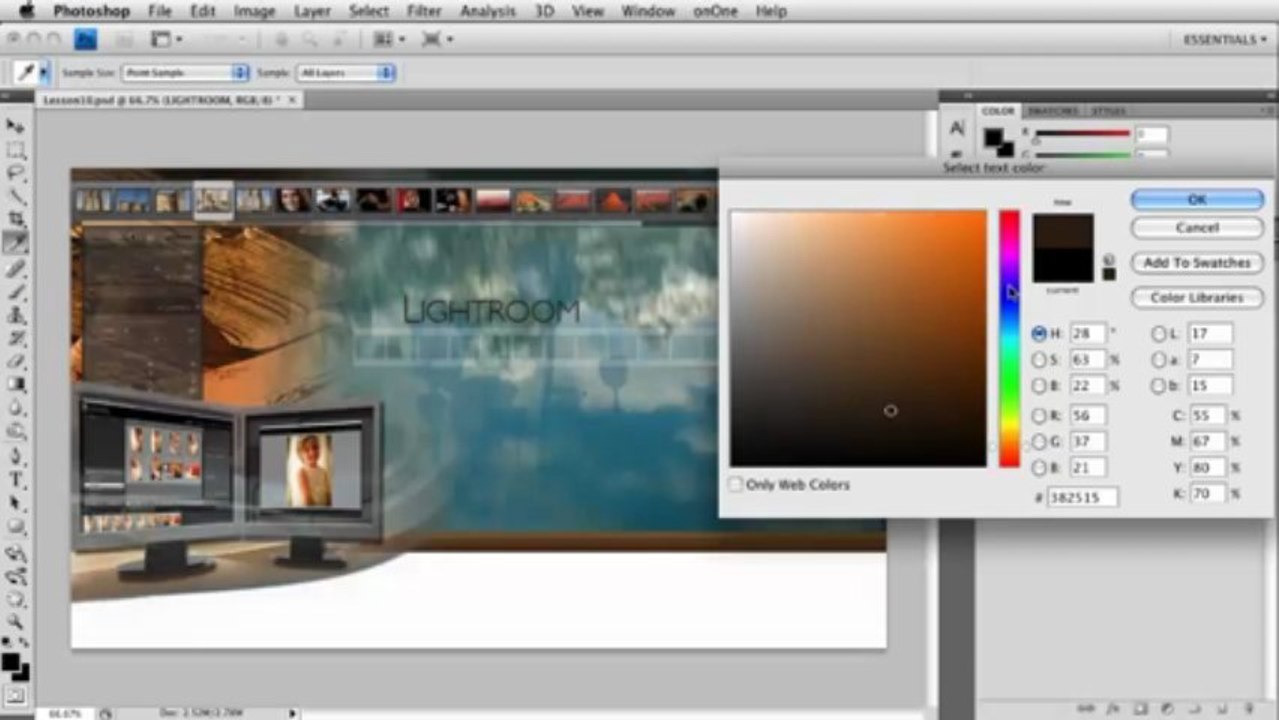Select the Shape tool

click(x=15, y=526)
